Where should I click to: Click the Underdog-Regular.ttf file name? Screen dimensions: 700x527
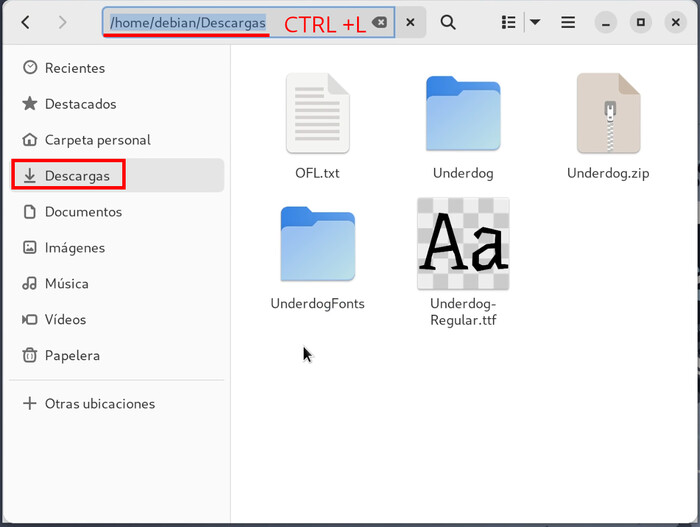point(463,312)
